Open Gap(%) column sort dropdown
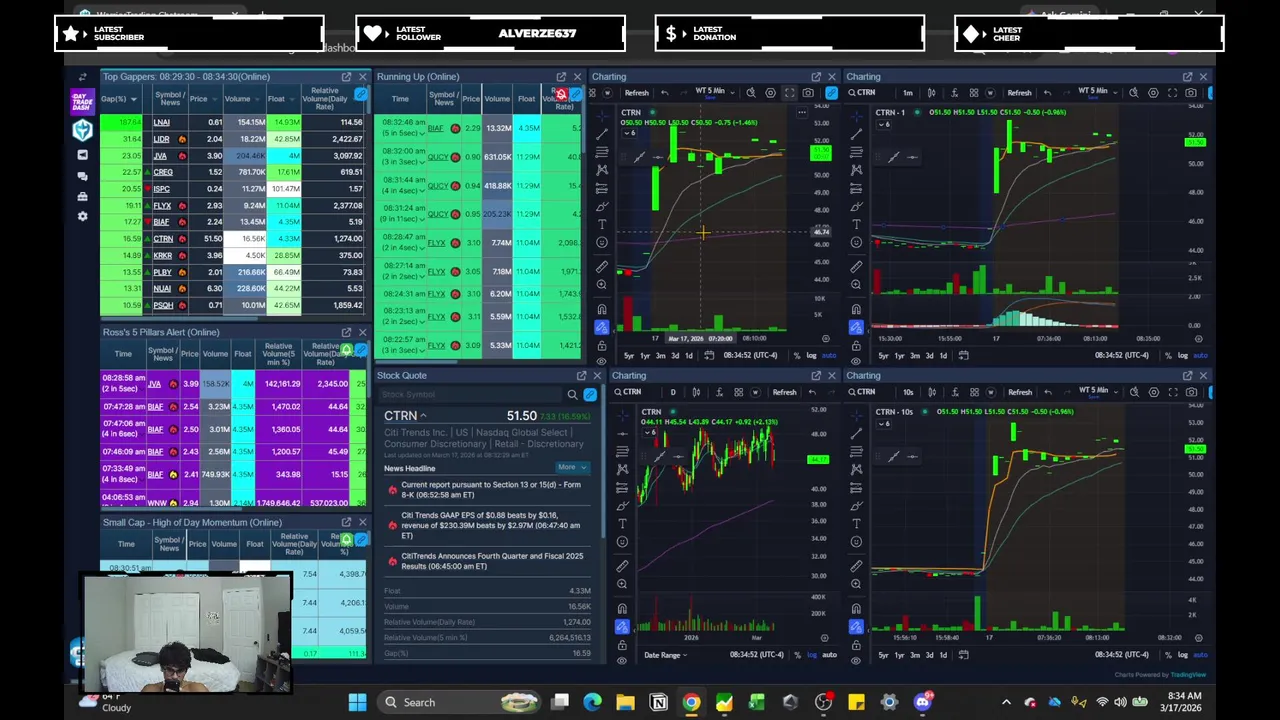The width and height of the screenshot is (1280, 720). pos(132,99)
